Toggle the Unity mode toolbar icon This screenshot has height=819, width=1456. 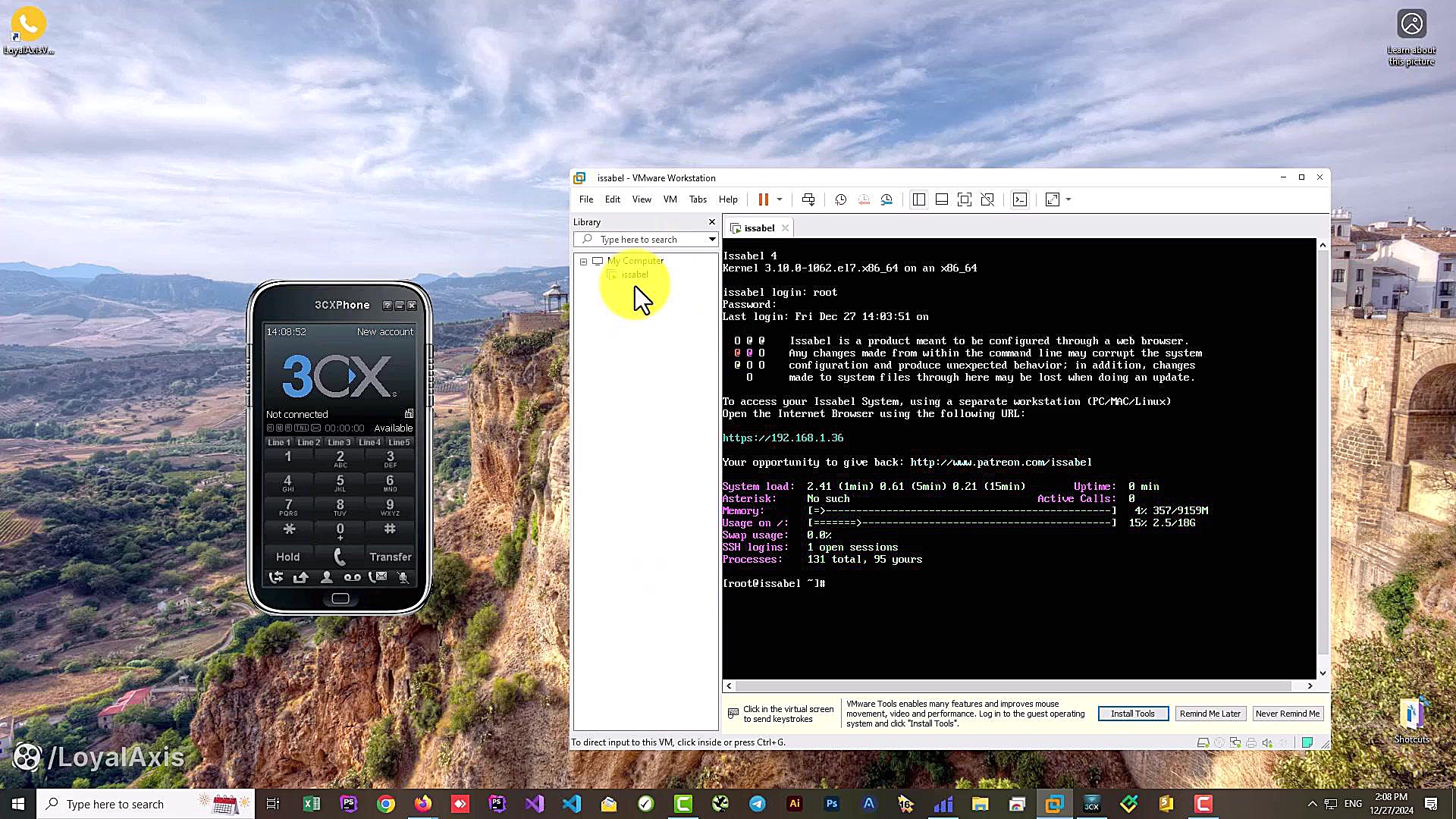click(x=987, y=199)
